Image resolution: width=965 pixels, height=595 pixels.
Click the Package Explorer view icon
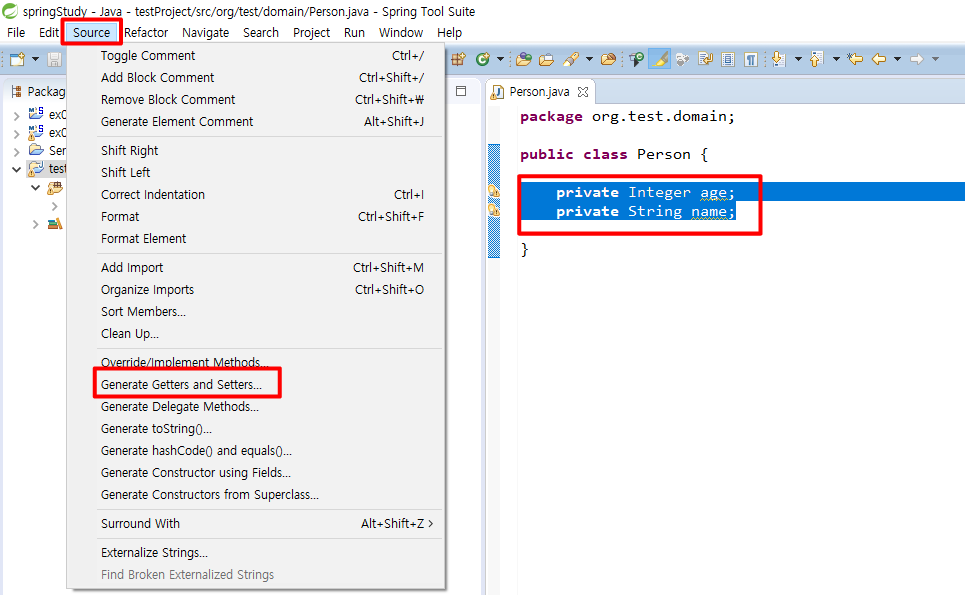click(x=17, y=92)
